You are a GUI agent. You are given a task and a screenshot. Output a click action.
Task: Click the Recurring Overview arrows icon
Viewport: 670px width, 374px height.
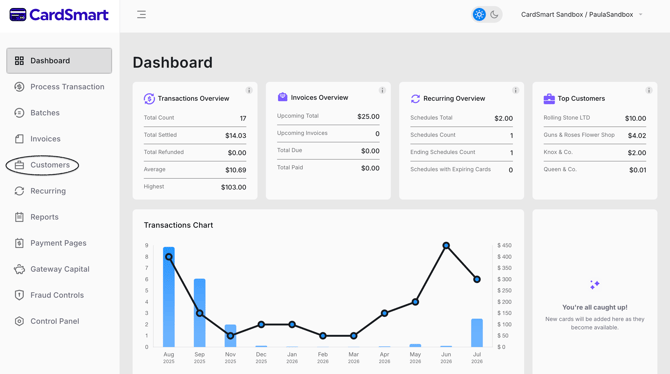pos(415,99)
